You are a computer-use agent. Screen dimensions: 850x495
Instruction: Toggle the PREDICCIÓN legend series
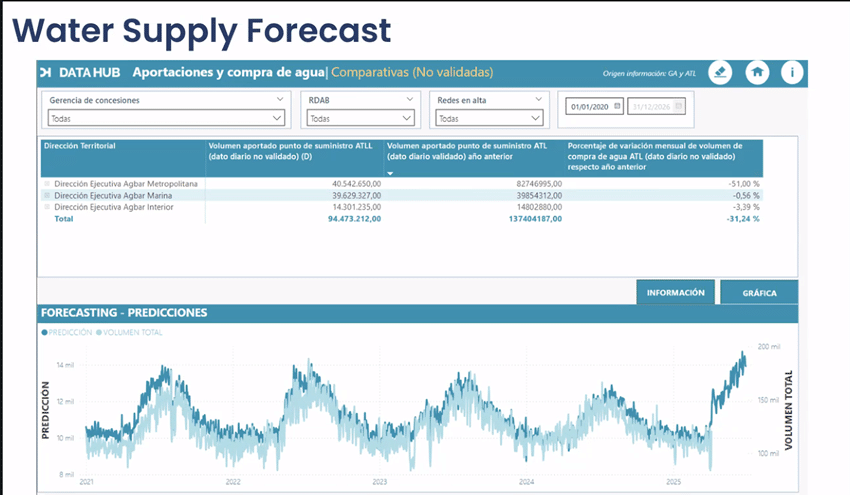coord(67,331)
